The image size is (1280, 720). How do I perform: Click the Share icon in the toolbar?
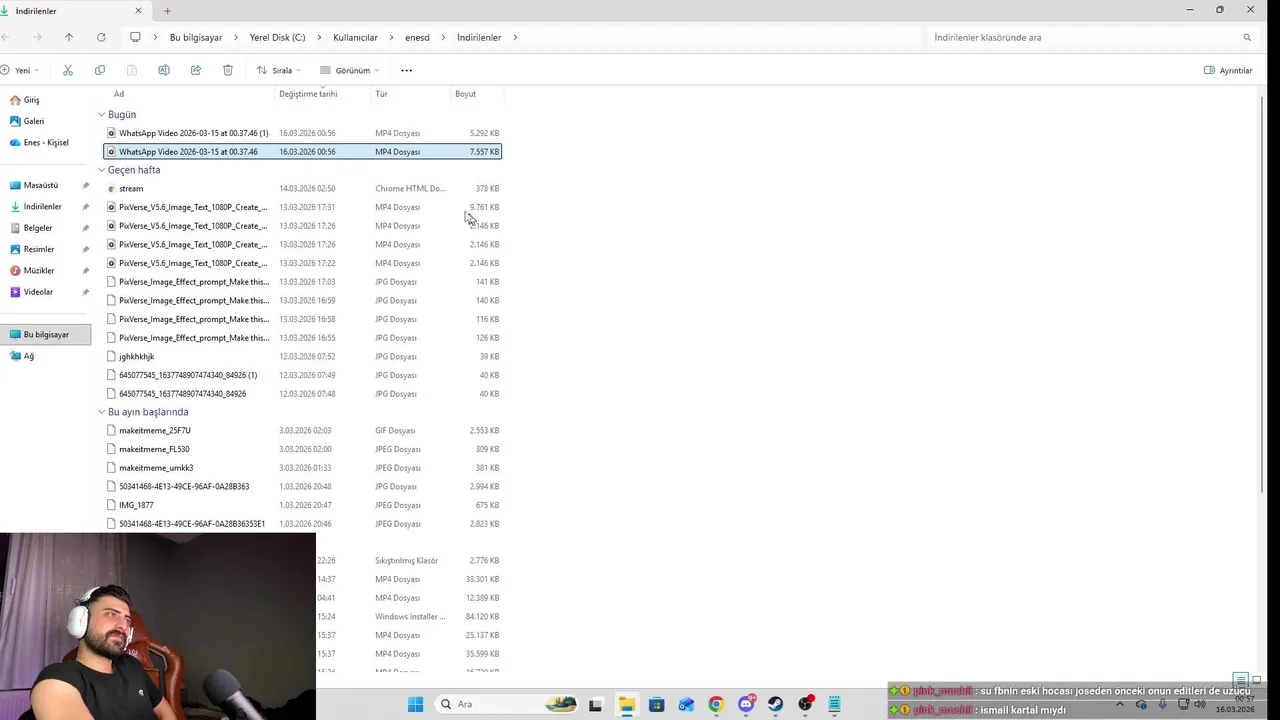[196, 70]
